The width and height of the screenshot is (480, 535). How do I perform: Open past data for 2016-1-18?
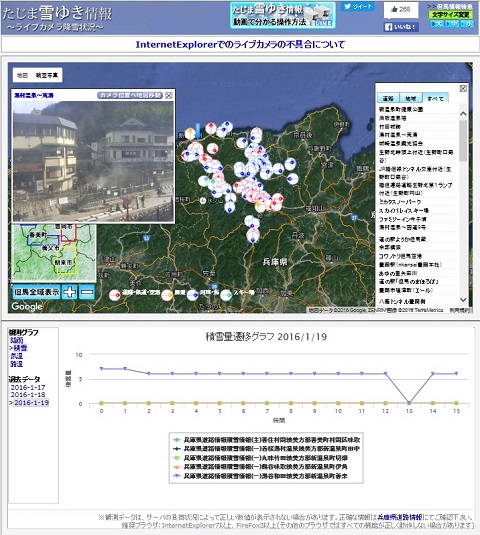click(x=28, y=395)
